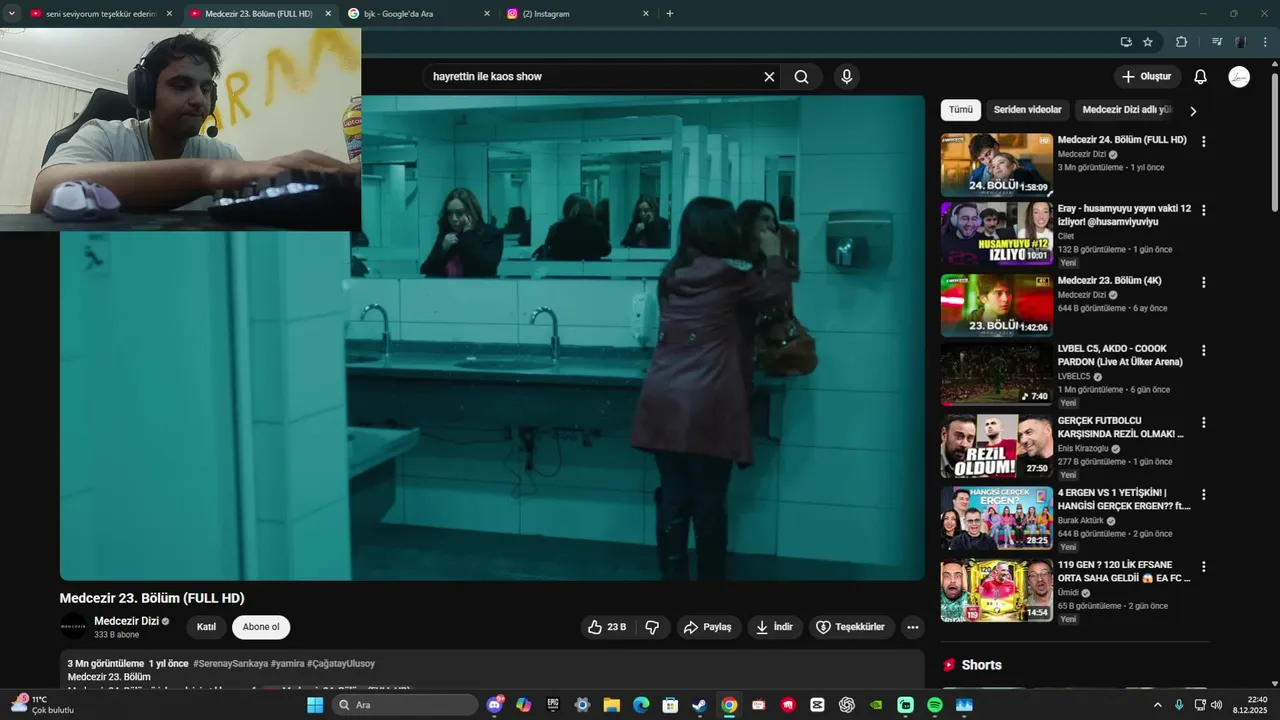Install app icon in address bar
The width and height of the screenshot is (1280, 720).
pos(1126,42)
